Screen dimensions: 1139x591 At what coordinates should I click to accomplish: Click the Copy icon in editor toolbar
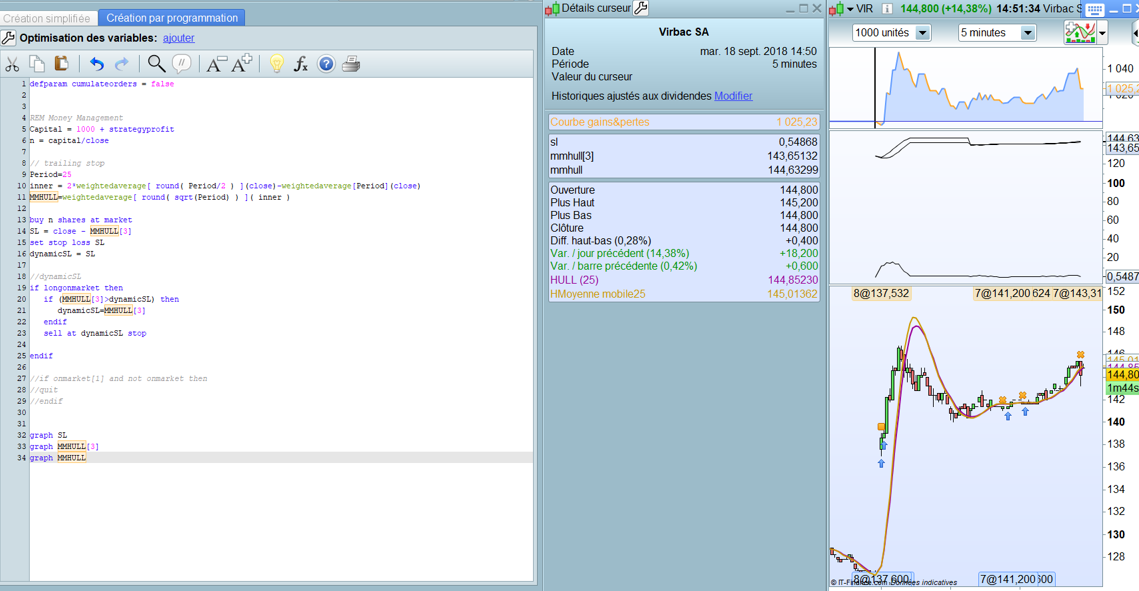pos(37,64)
